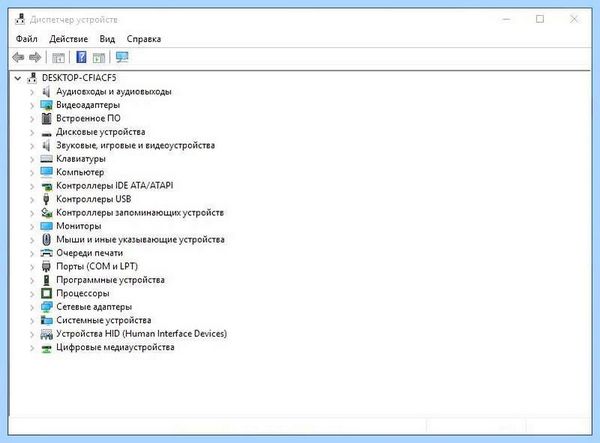Click the Клавиатуры keyboard icon
The image size is (600, 443).
tap(46, 159)
